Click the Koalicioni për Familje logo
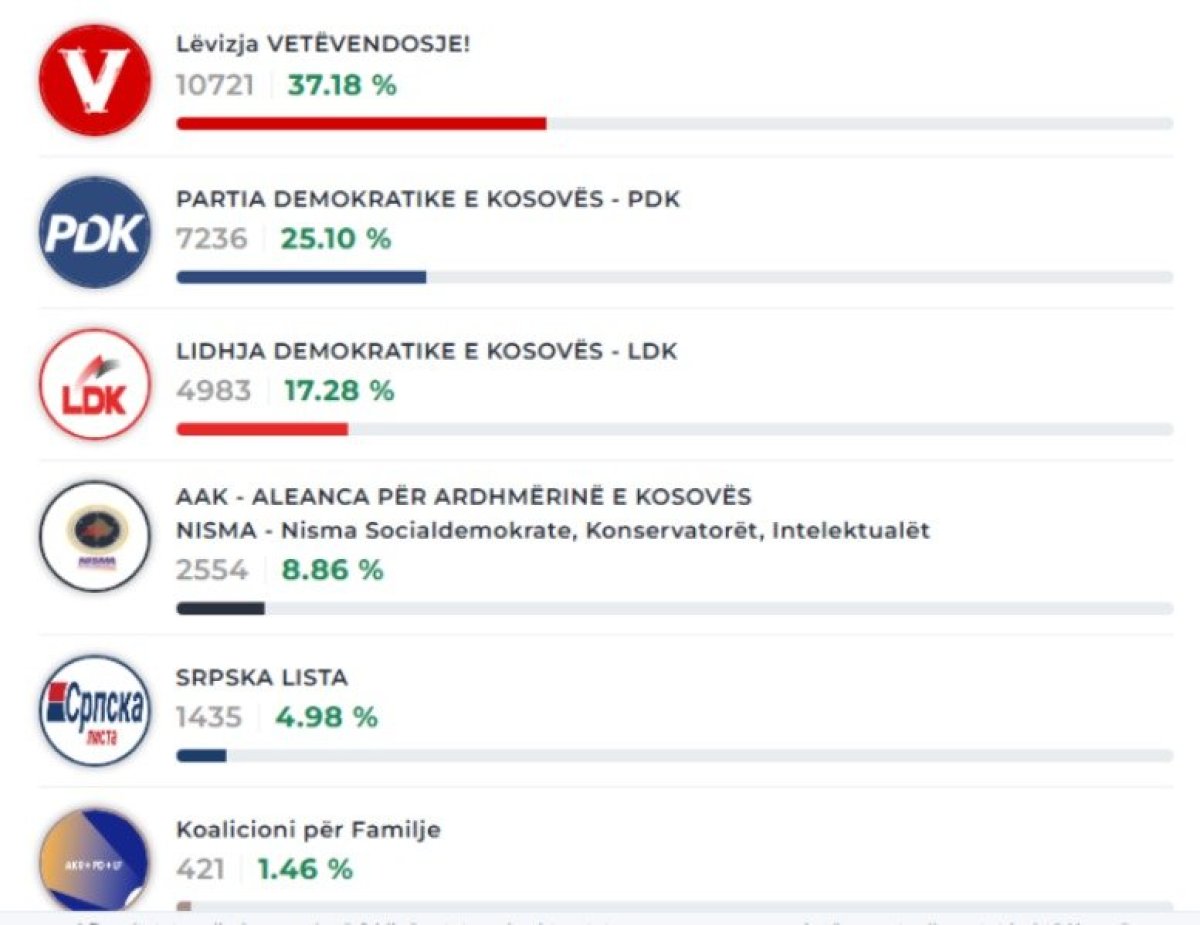Image resolution: width=1200 pixels, height=925 pixels. (95, 860)
